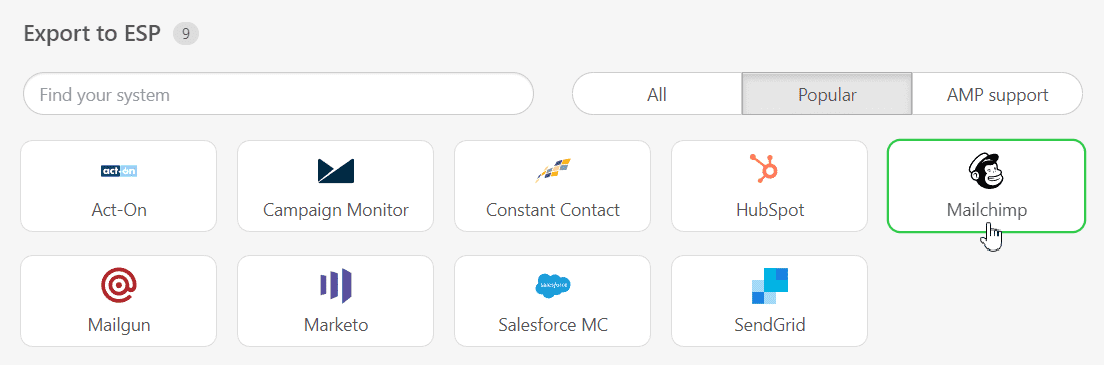Click the Salesforce cloud logo
The width and height of the screenshot is (1104, 365).
(553, 285)
